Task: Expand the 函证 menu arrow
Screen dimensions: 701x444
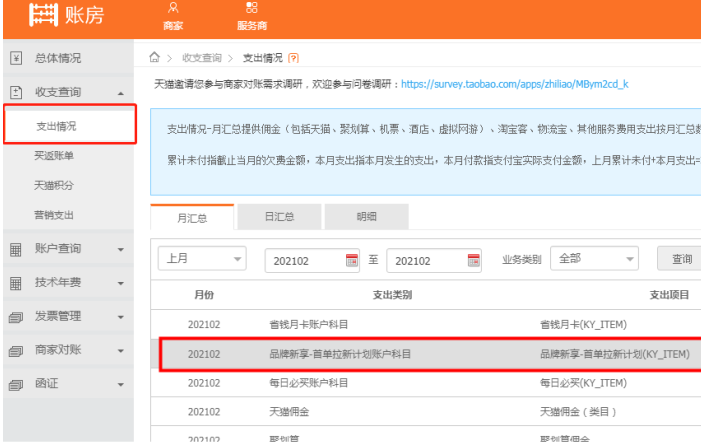Action: click(x=121, y=385)
